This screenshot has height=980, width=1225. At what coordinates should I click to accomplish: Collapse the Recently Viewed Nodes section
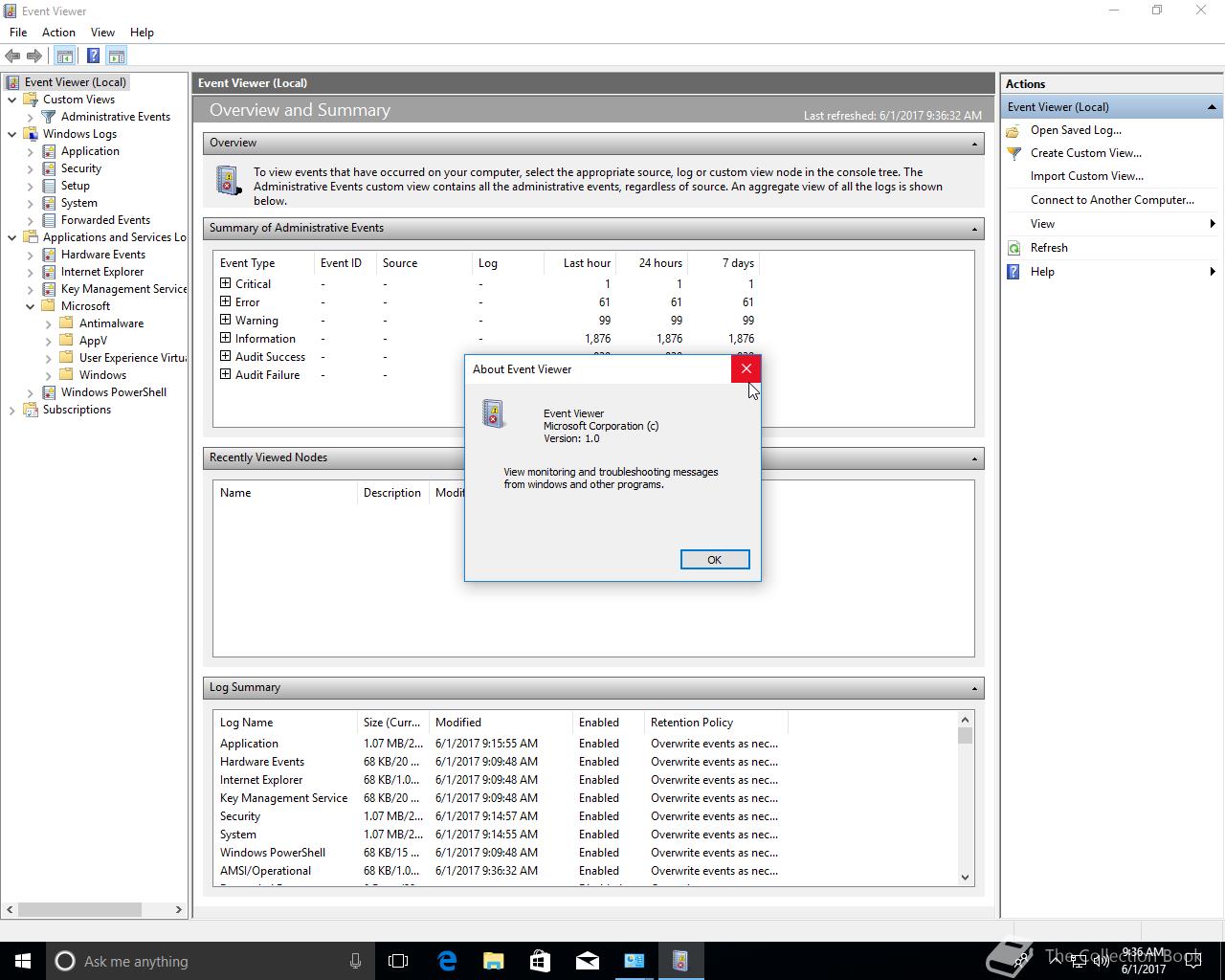click(974, 458)
